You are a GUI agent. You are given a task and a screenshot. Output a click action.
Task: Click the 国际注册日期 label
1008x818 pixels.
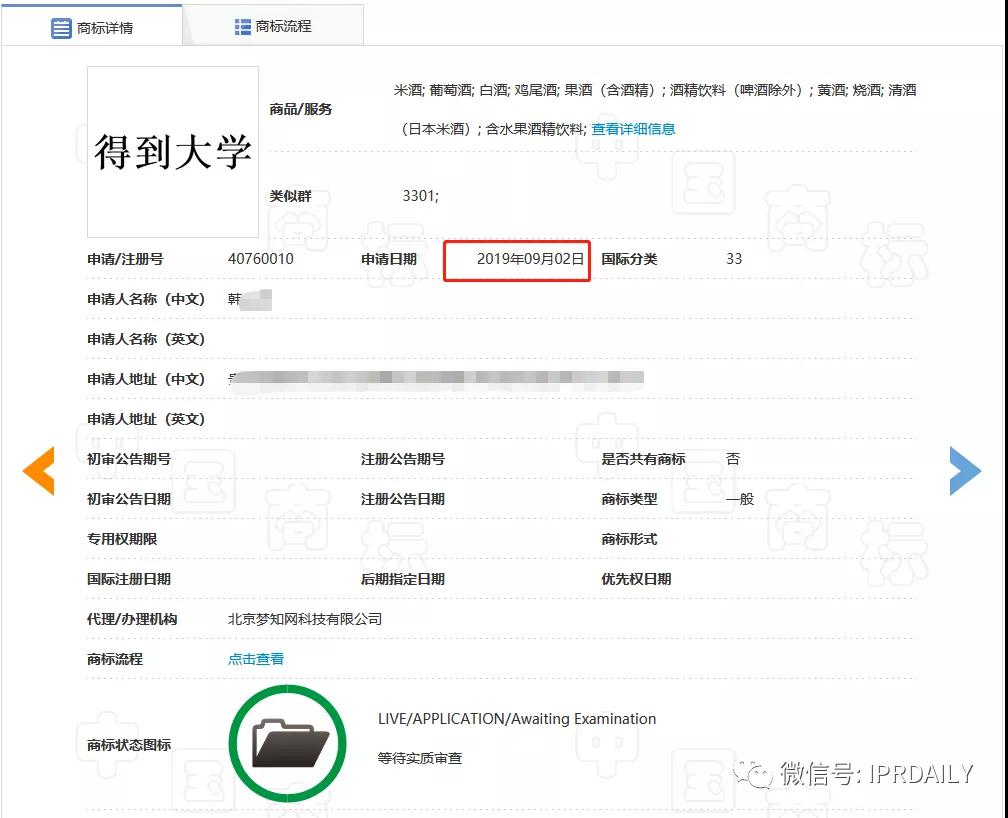click(x=129, y=579)
